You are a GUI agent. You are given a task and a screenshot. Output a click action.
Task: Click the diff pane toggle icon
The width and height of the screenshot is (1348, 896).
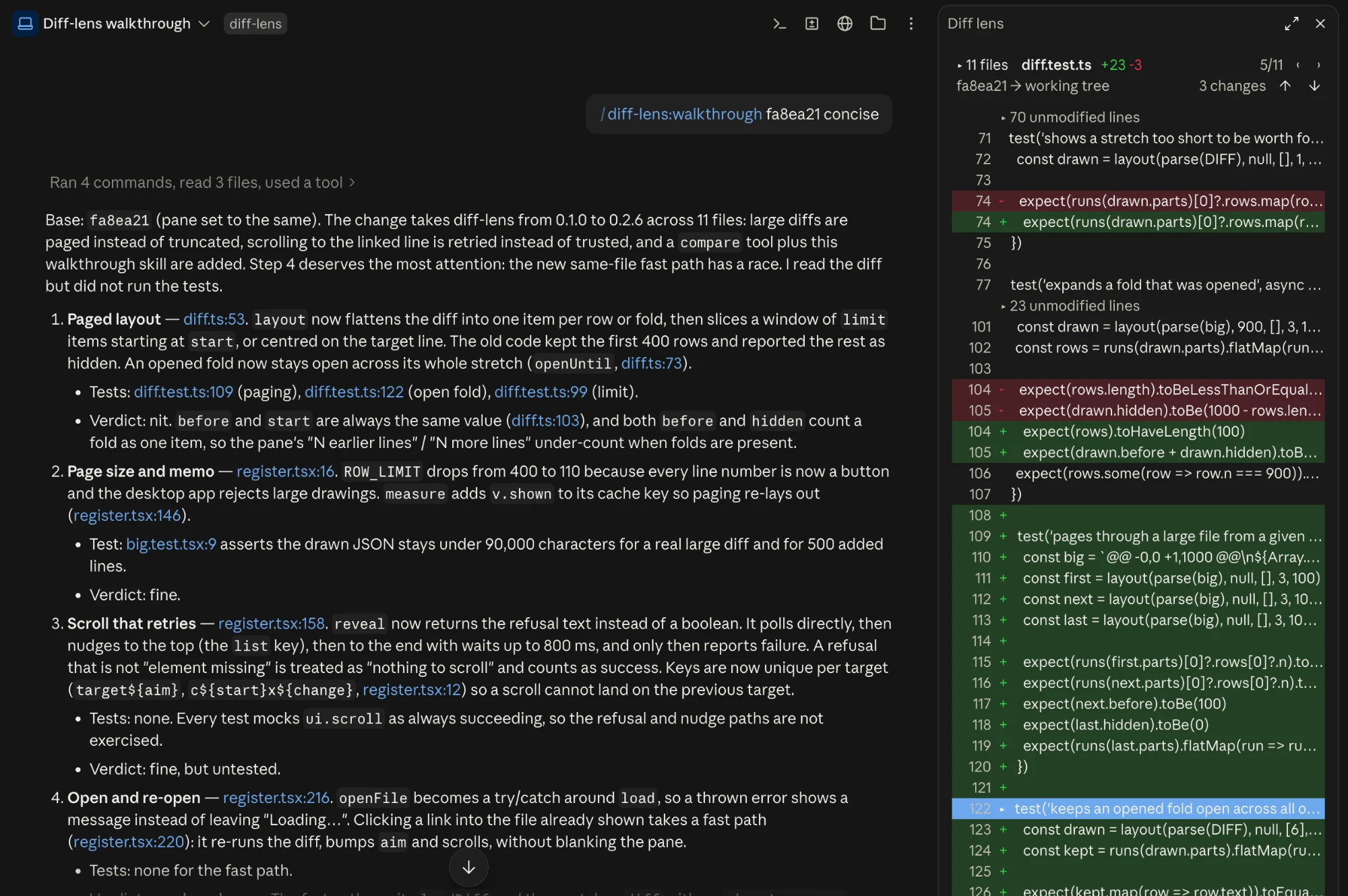coord(812,24)
